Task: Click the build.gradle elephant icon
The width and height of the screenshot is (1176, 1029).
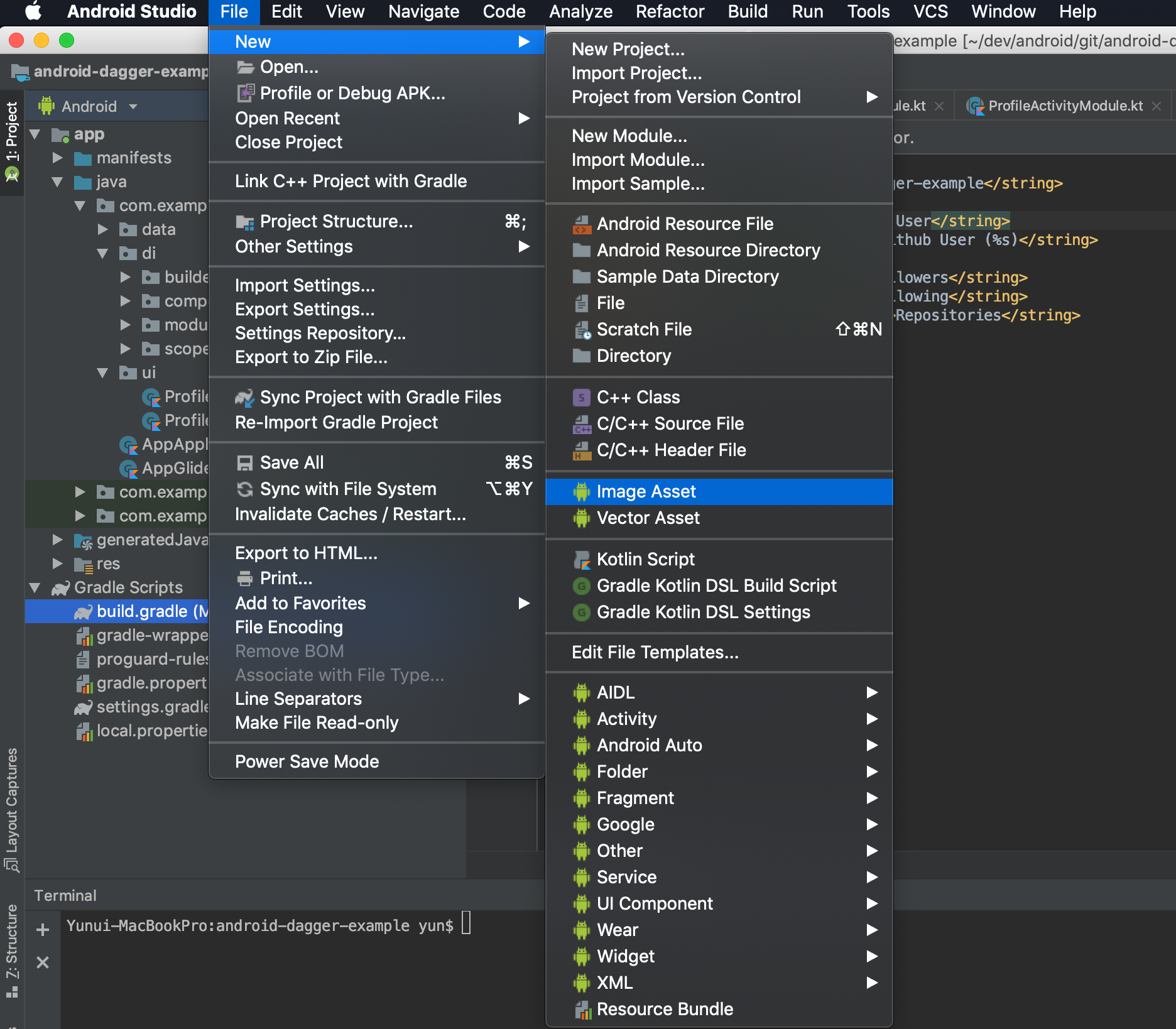Action: [x=83, y=612]
